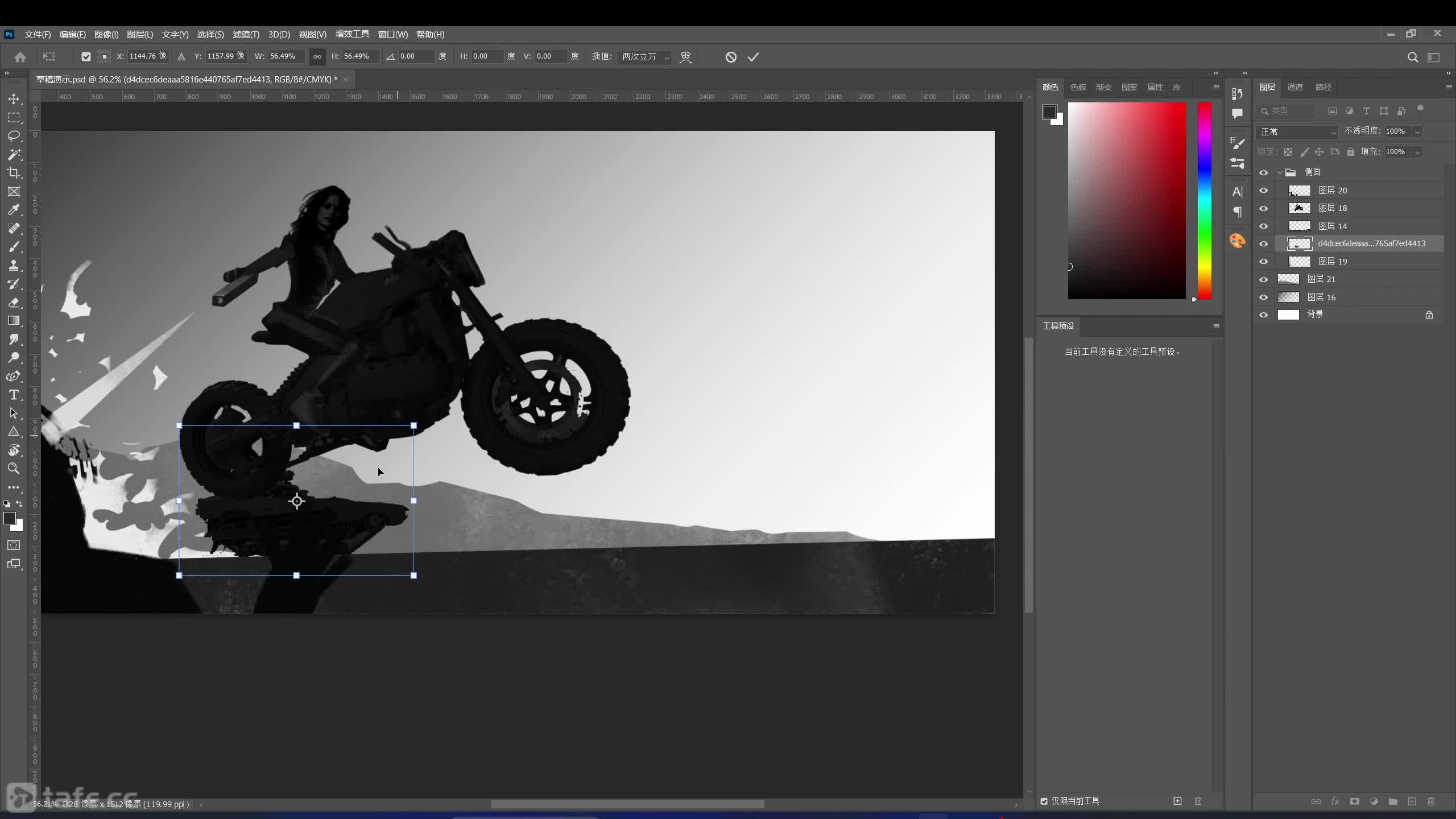Select the Gradient tool
Screen dimensions: 1456x819
point(14,321)
